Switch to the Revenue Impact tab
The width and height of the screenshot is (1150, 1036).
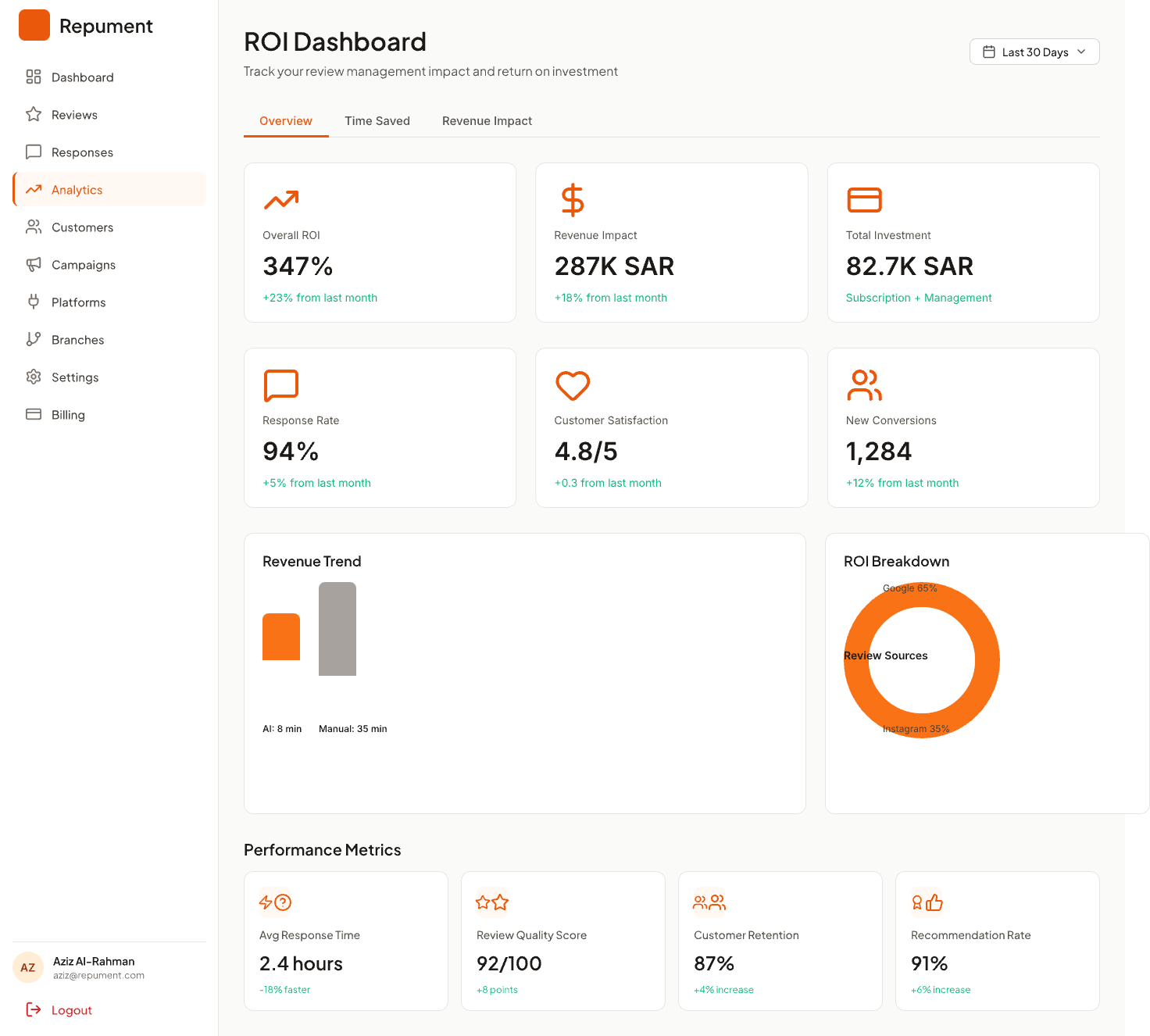click(487, 121)
